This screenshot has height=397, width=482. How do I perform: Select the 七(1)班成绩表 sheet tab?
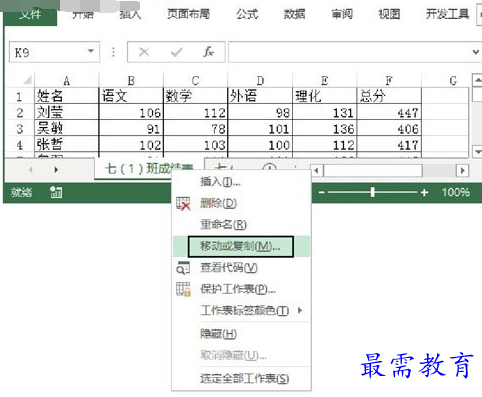[x=149, y=169]
